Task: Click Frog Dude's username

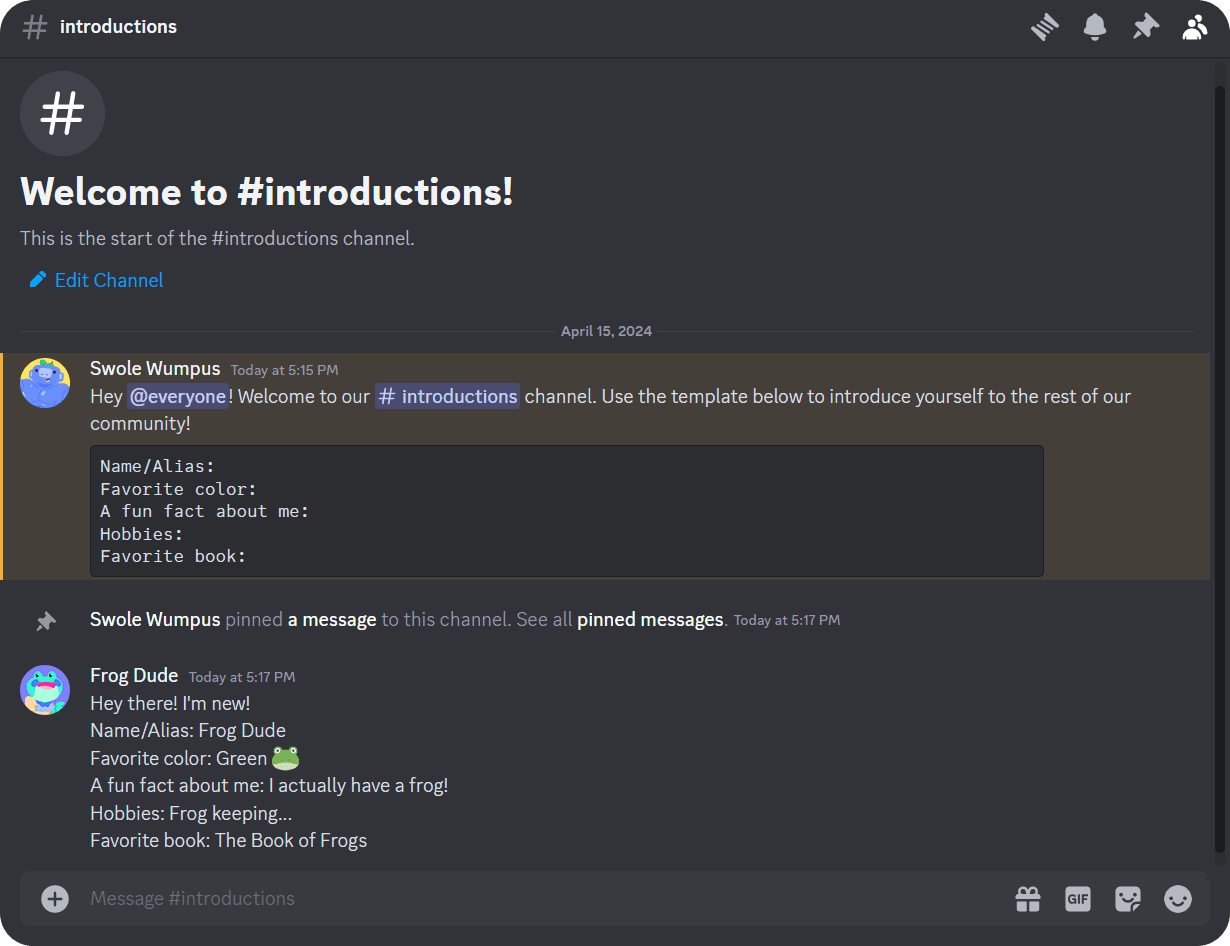Action: pyautogui.click(x=134, y=675)
